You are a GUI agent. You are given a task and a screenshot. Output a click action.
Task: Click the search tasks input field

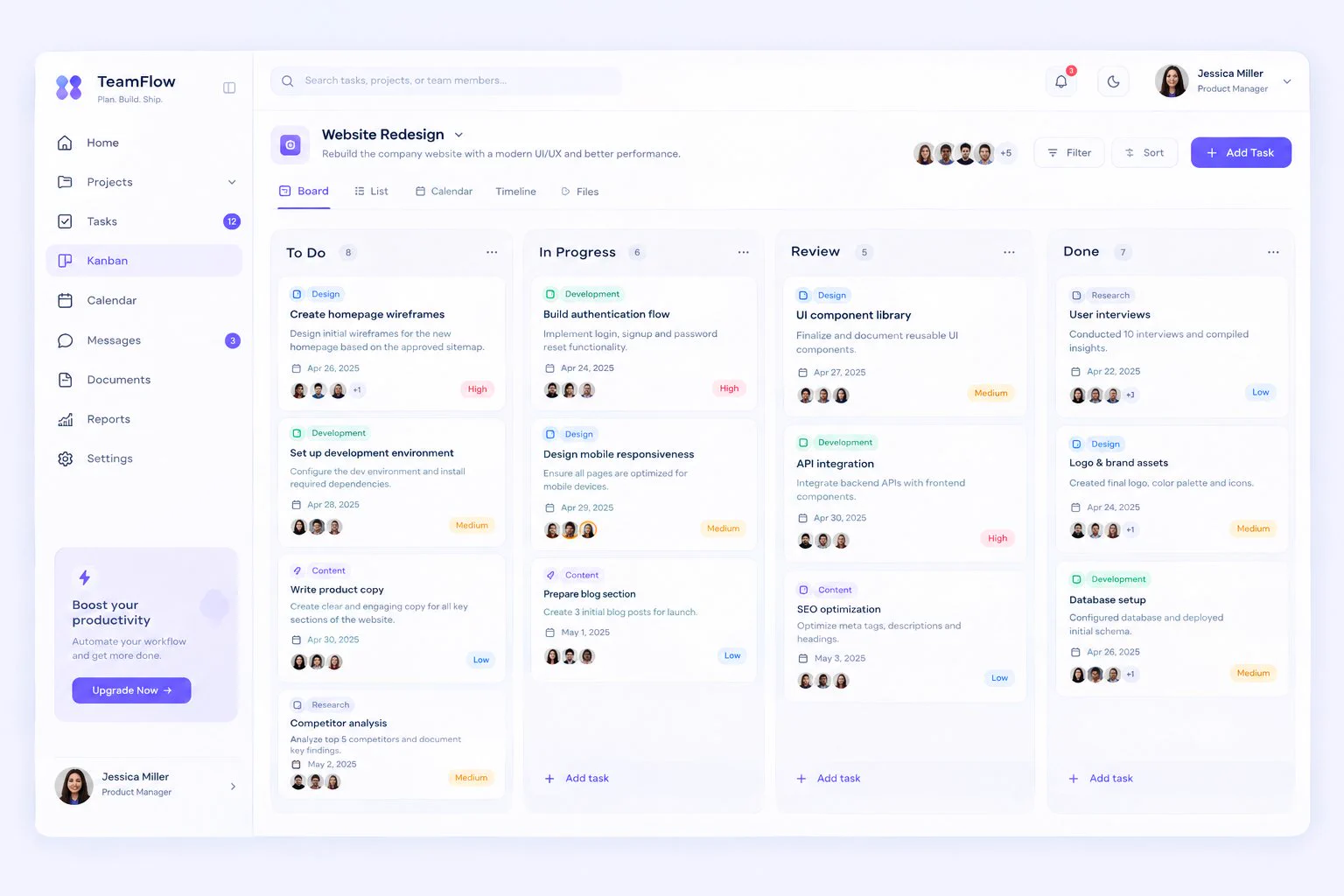446,81
